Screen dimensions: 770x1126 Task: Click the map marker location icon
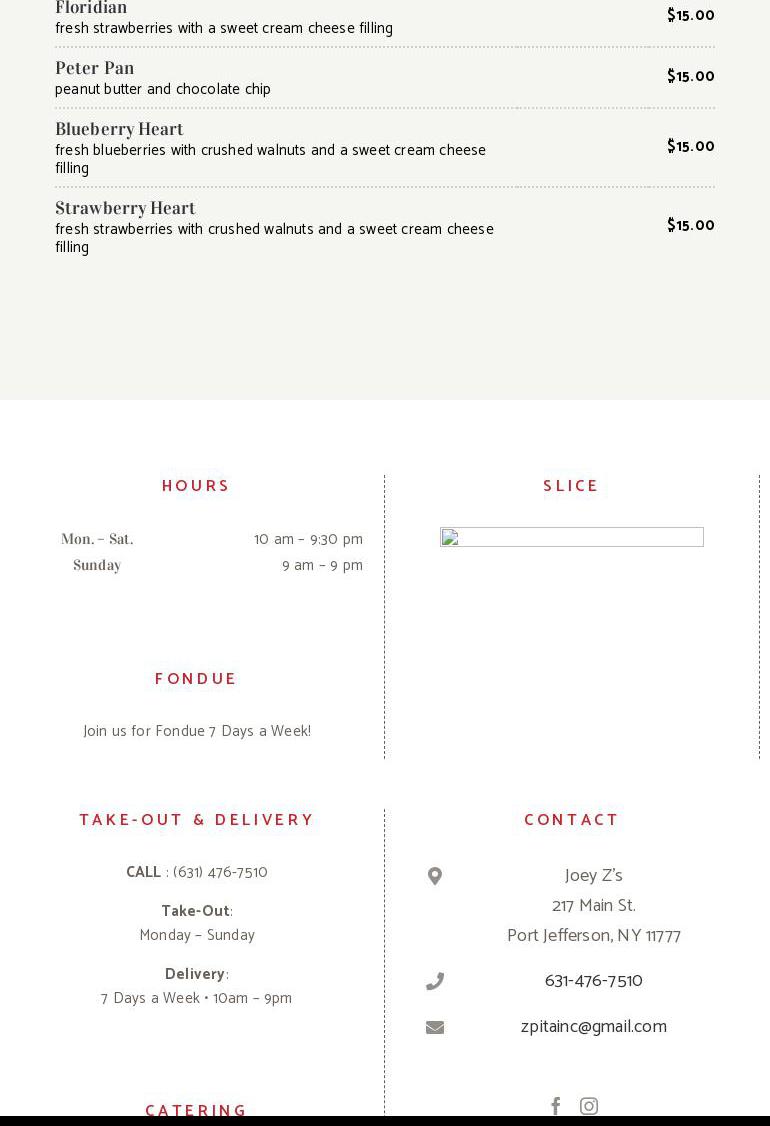[x=435, y=876]
